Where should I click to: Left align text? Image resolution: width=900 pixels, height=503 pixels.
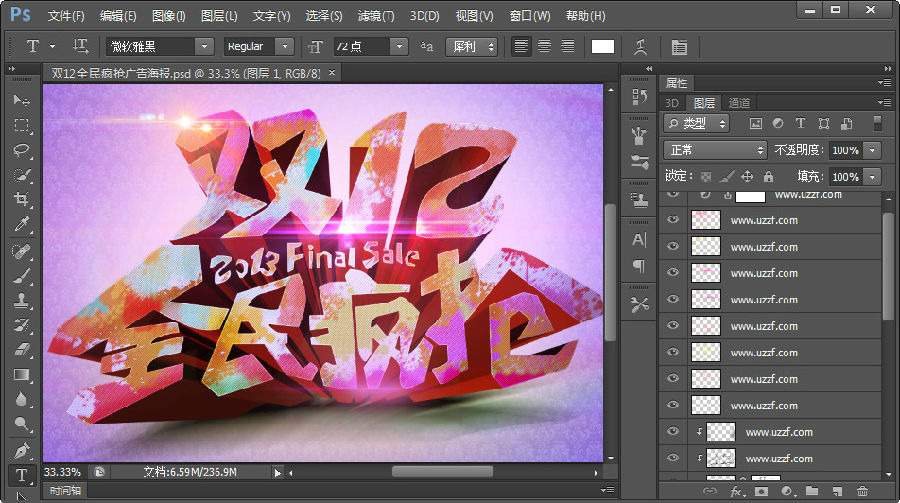click(521, 47)
